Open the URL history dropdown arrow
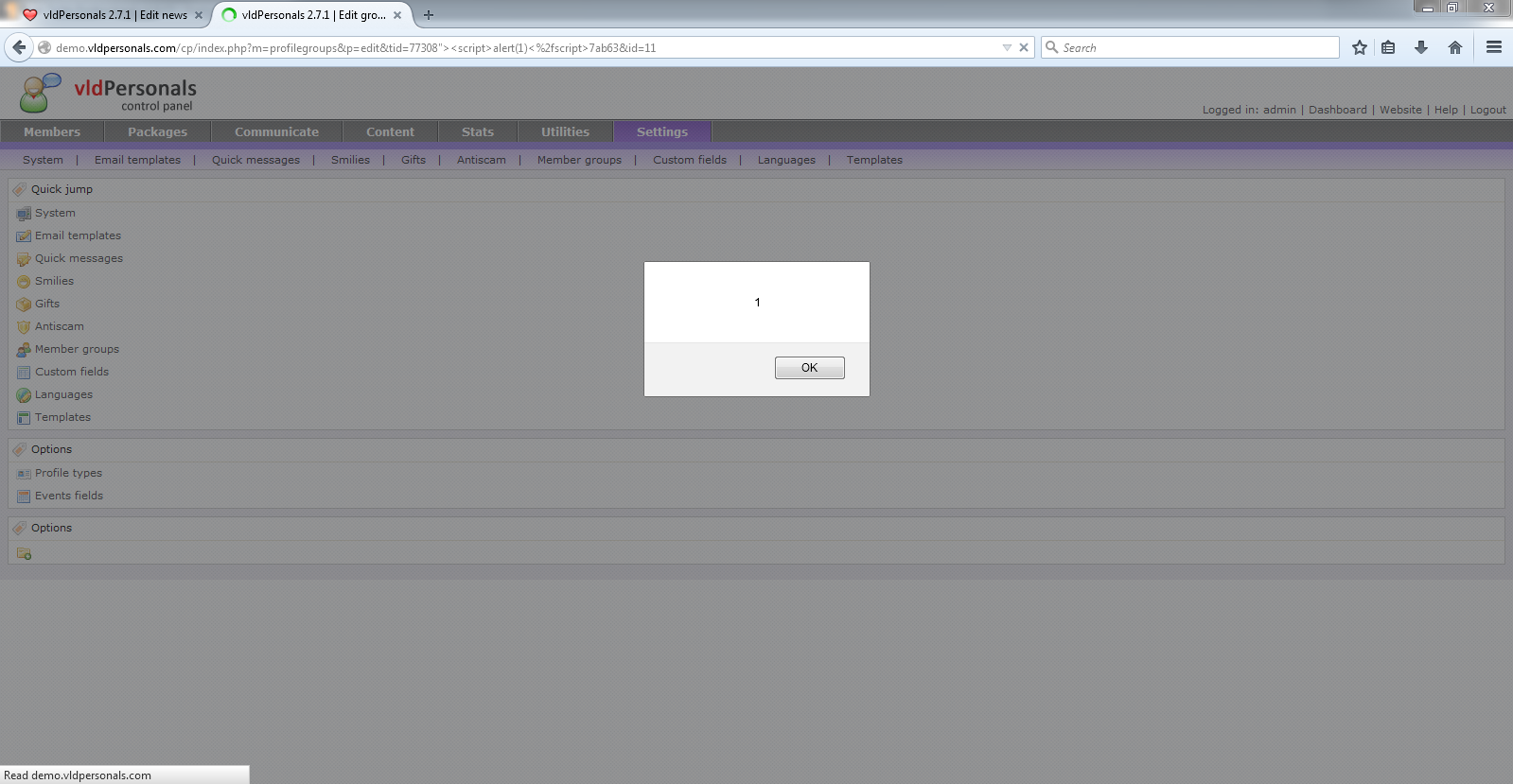1513x784 pixels. [1007, 47]
